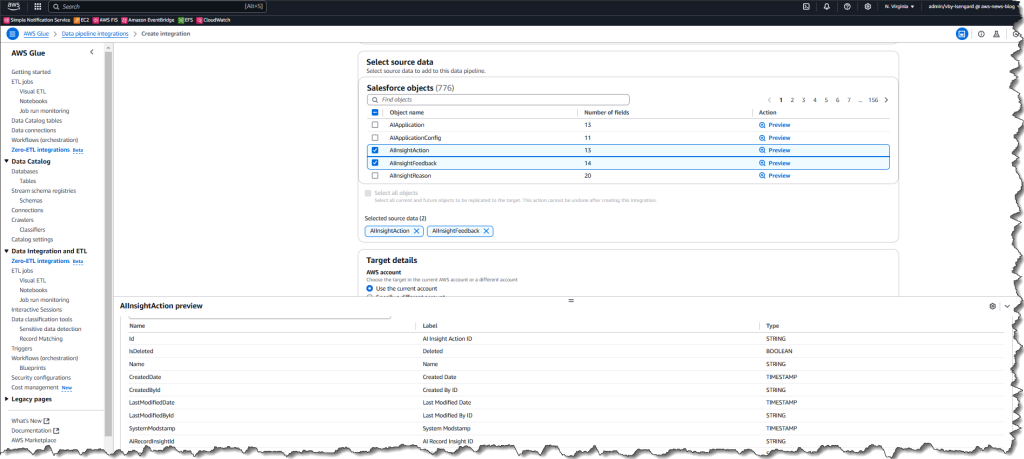Open the EC2 favorite shortcut

tap(82, 20)
